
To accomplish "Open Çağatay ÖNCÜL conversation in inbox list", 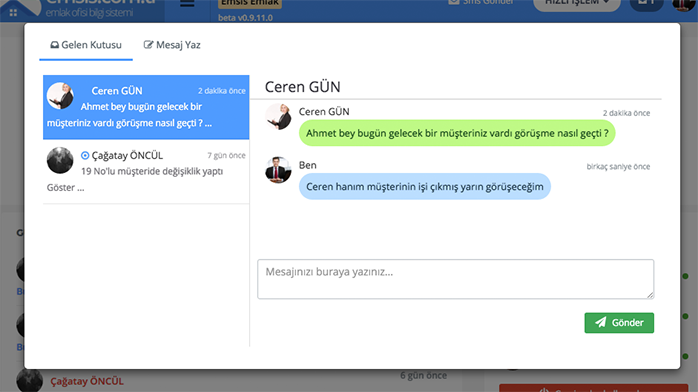I will point(146,172).
